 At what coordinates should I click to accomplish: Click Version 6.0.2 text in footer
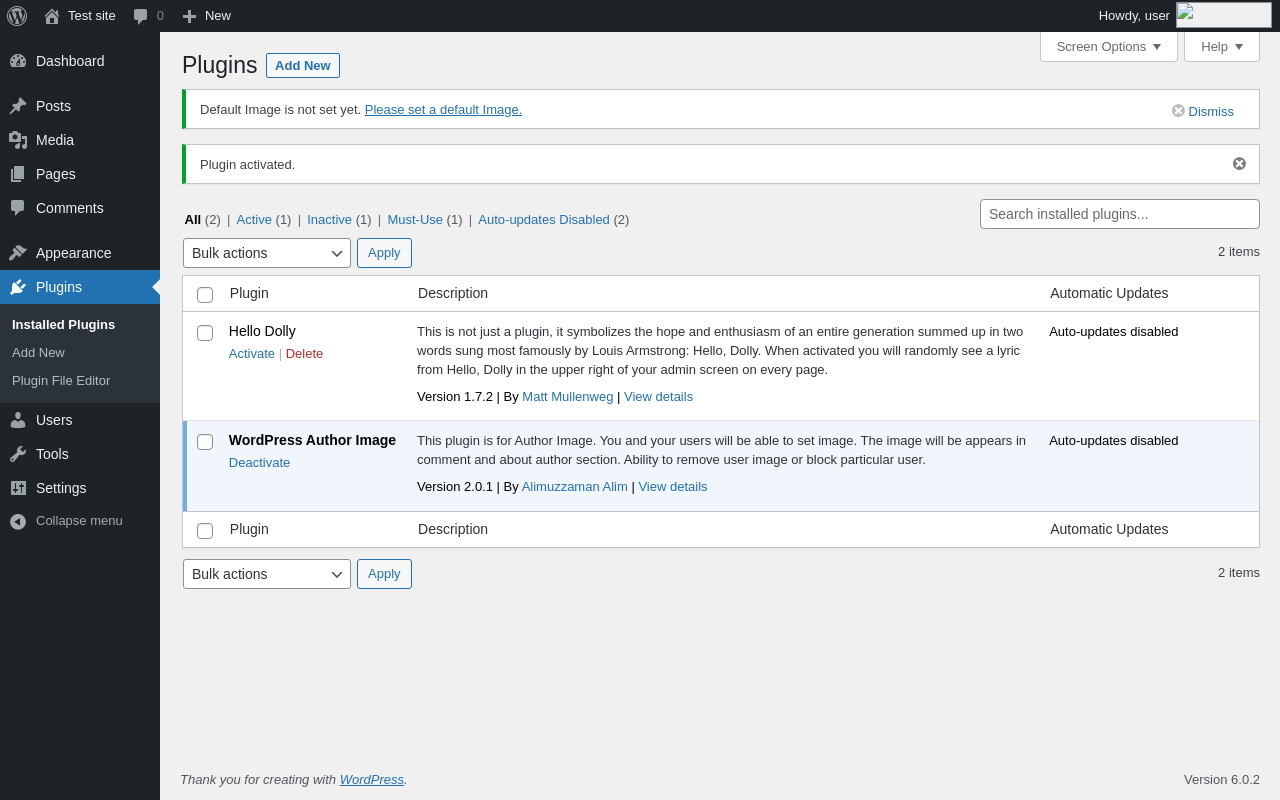point(1222,779)
